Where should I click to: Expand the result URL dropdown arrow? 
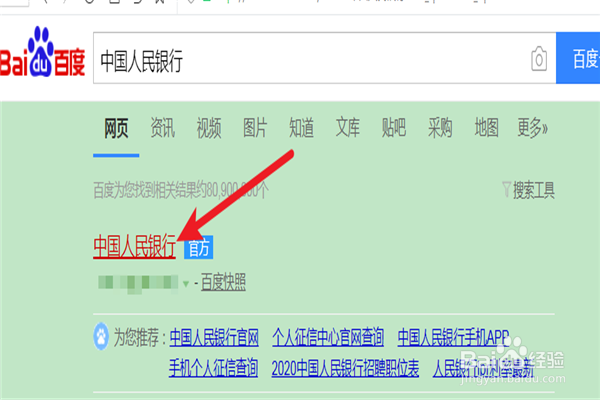(186, 284)
